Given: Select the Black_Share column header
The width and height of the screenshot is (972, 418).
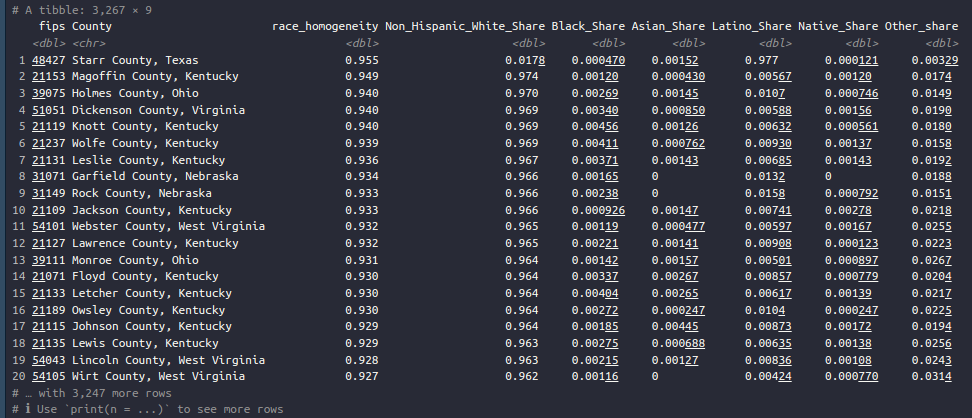Looking at the screenshot, I should point(588,25).
